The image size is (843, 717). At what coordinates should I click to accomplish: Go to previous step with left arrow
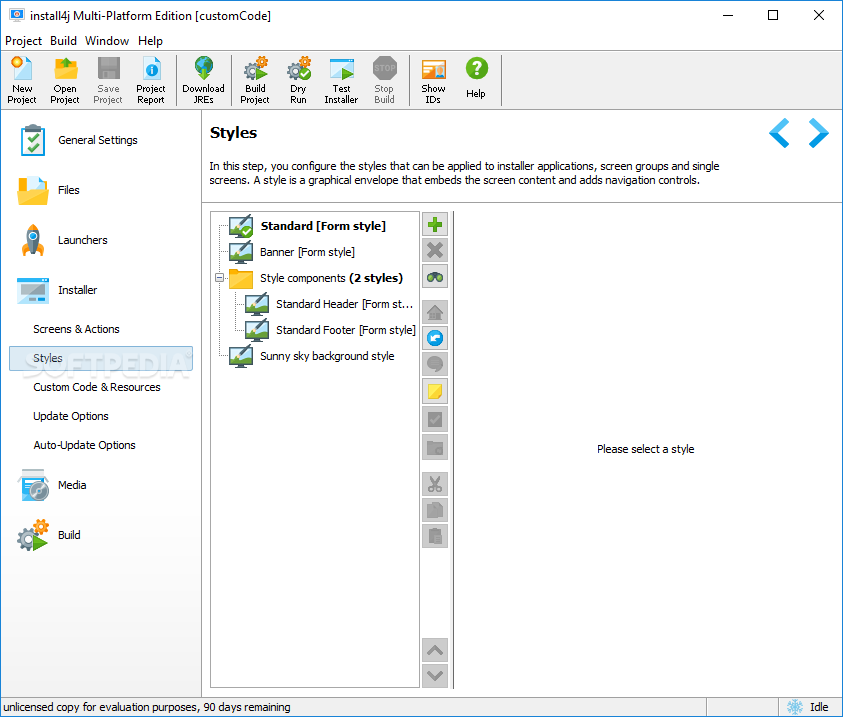[x=779, y=133]
